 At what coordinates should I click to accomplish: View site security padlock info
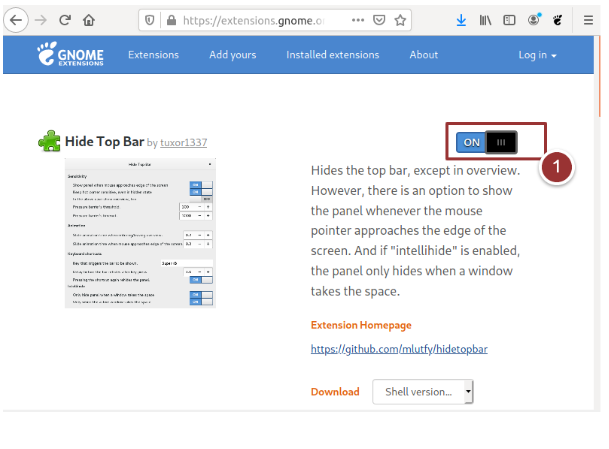(171, 20)
